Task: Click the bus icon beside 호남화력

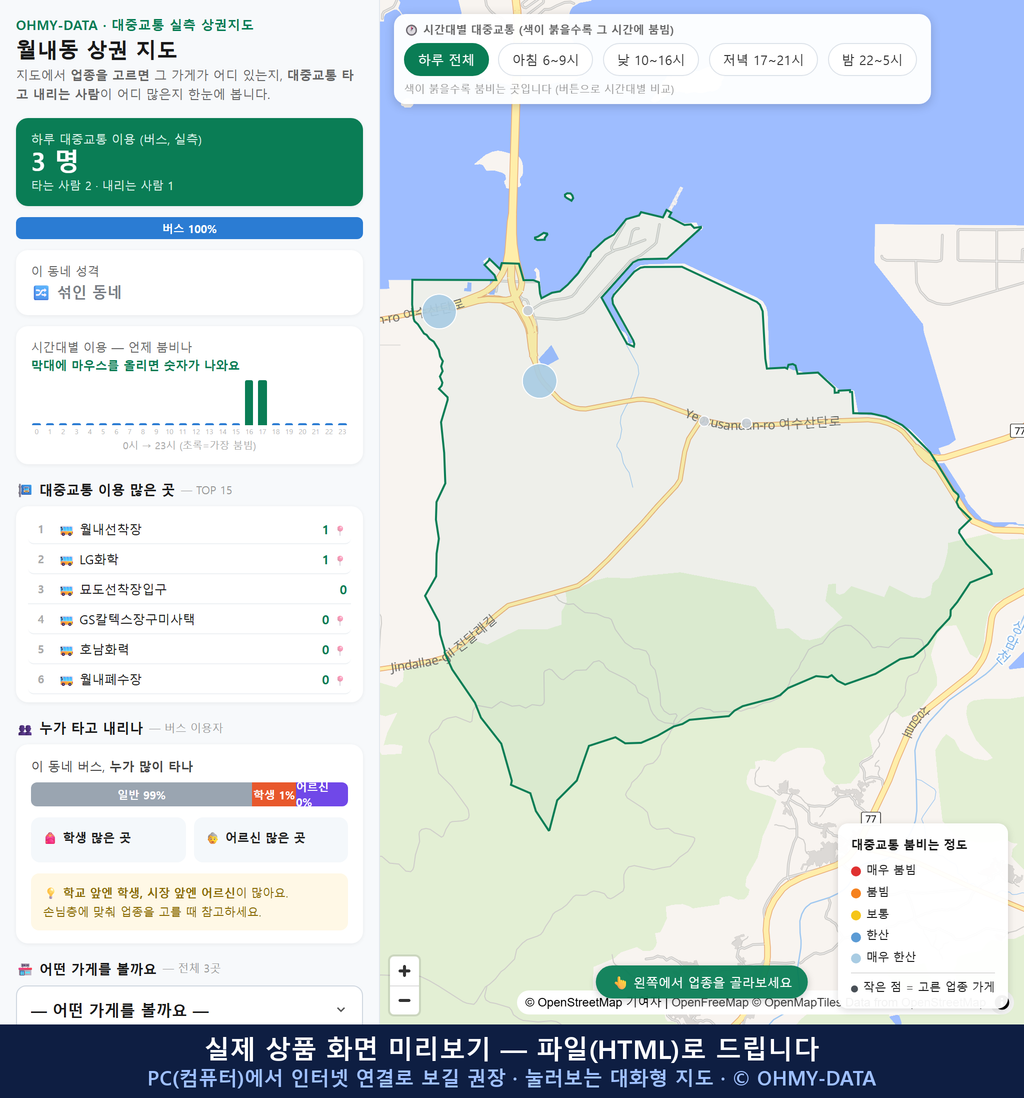Action: pos(66,651)
